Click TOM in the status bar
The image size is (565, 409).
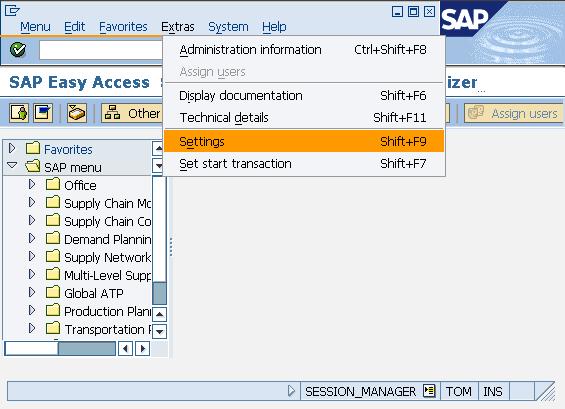pos(459,391)
